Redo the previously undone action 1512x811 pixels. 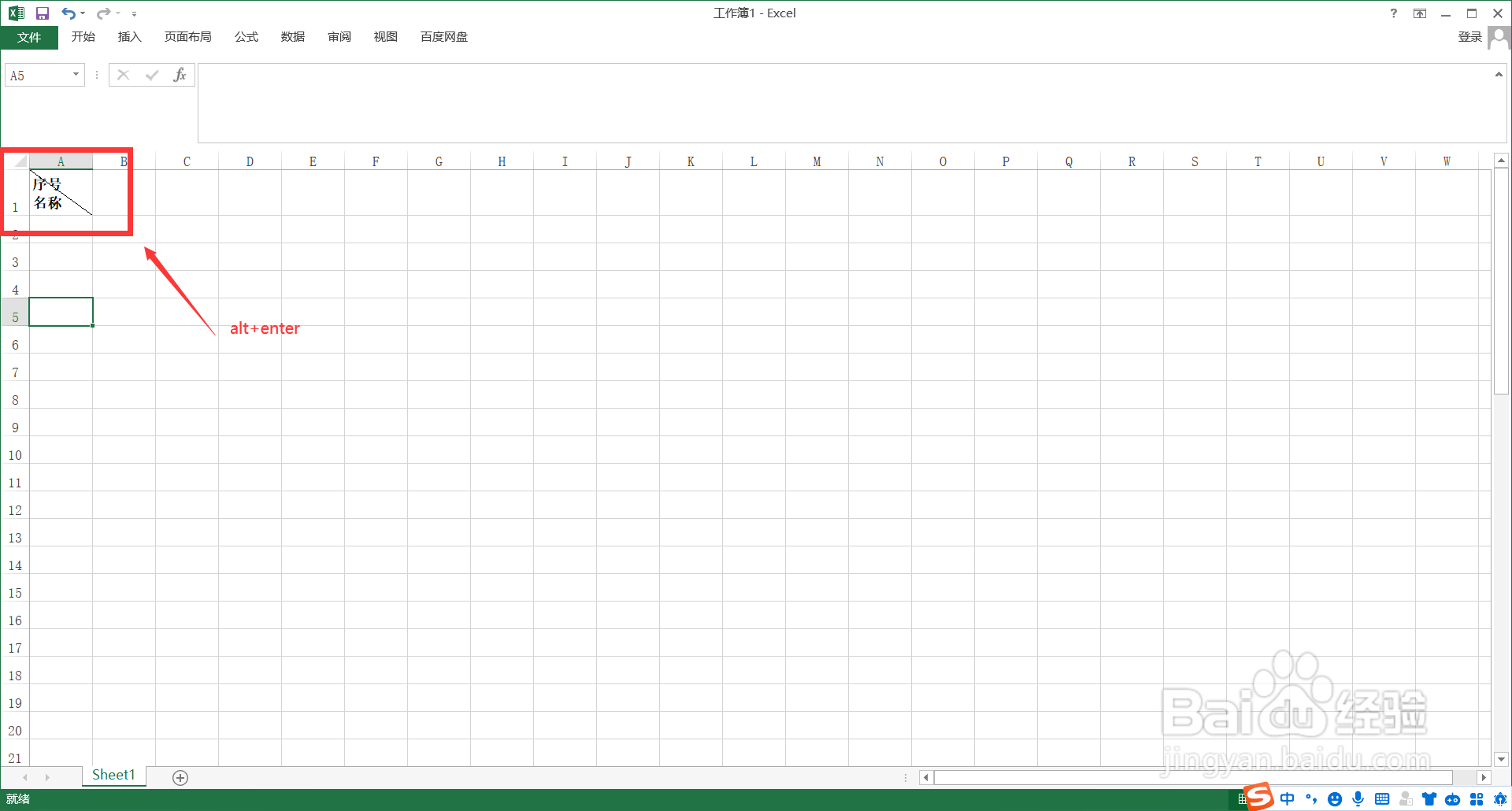[x=103, y=13]
